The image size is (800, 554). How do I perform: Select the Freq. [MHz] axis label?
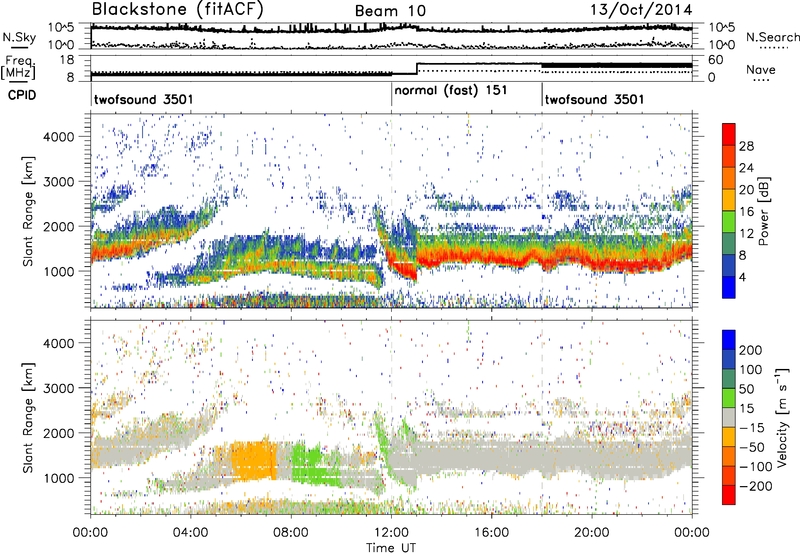18,67
